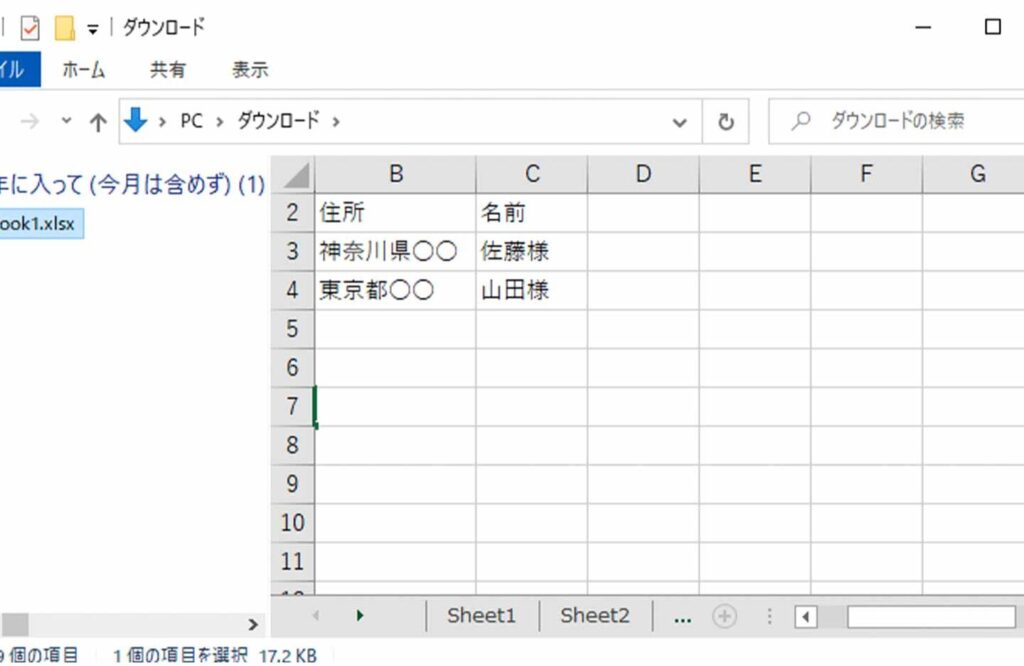Viewport: 1024px width, 666px height.
Task: Select cell C3 containing 佐藤様
Action: (531, 250)
